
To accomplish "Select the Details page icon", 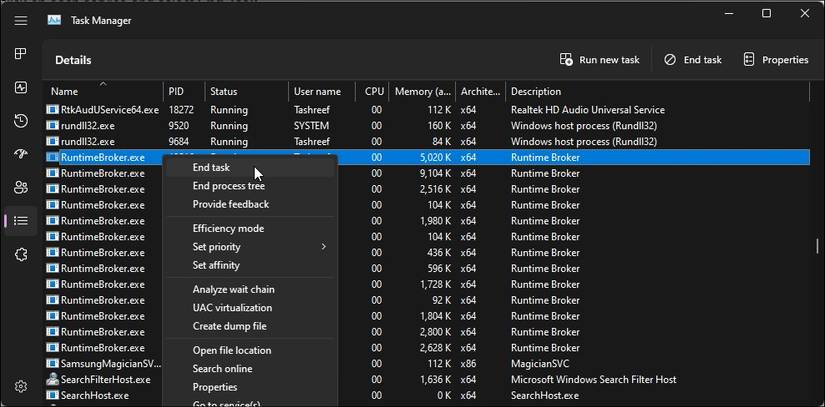I will coord(21,220).
